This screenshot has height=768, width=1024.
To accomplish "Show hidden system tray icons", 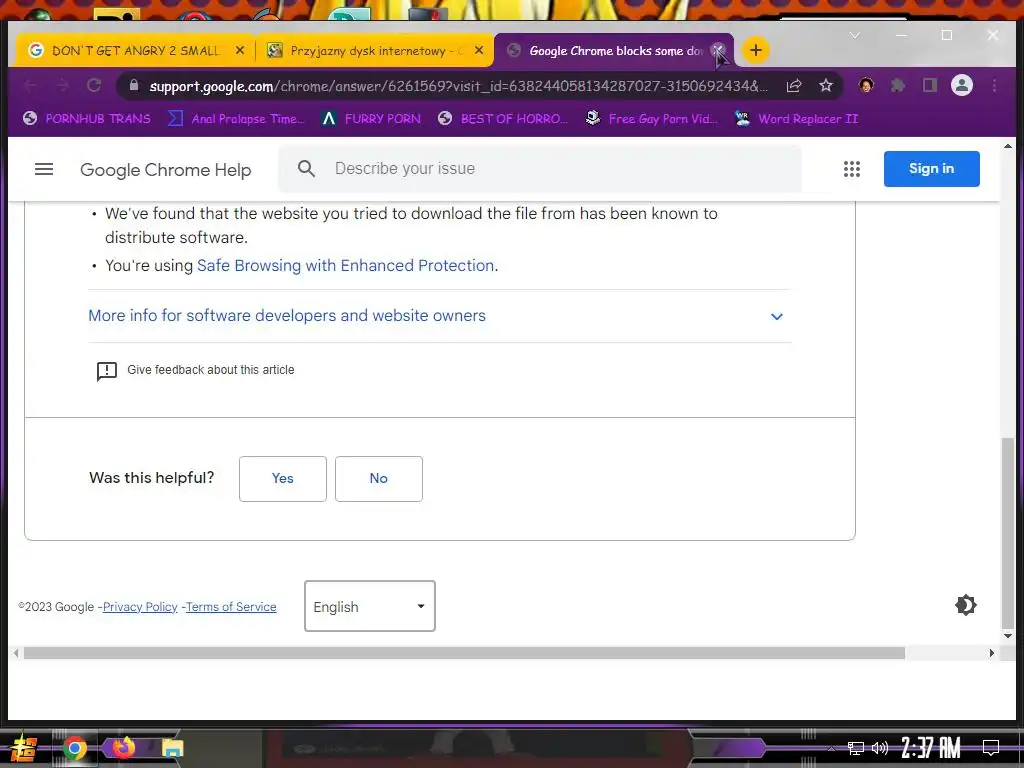I will pyautogui.click(x=831, y=748).
